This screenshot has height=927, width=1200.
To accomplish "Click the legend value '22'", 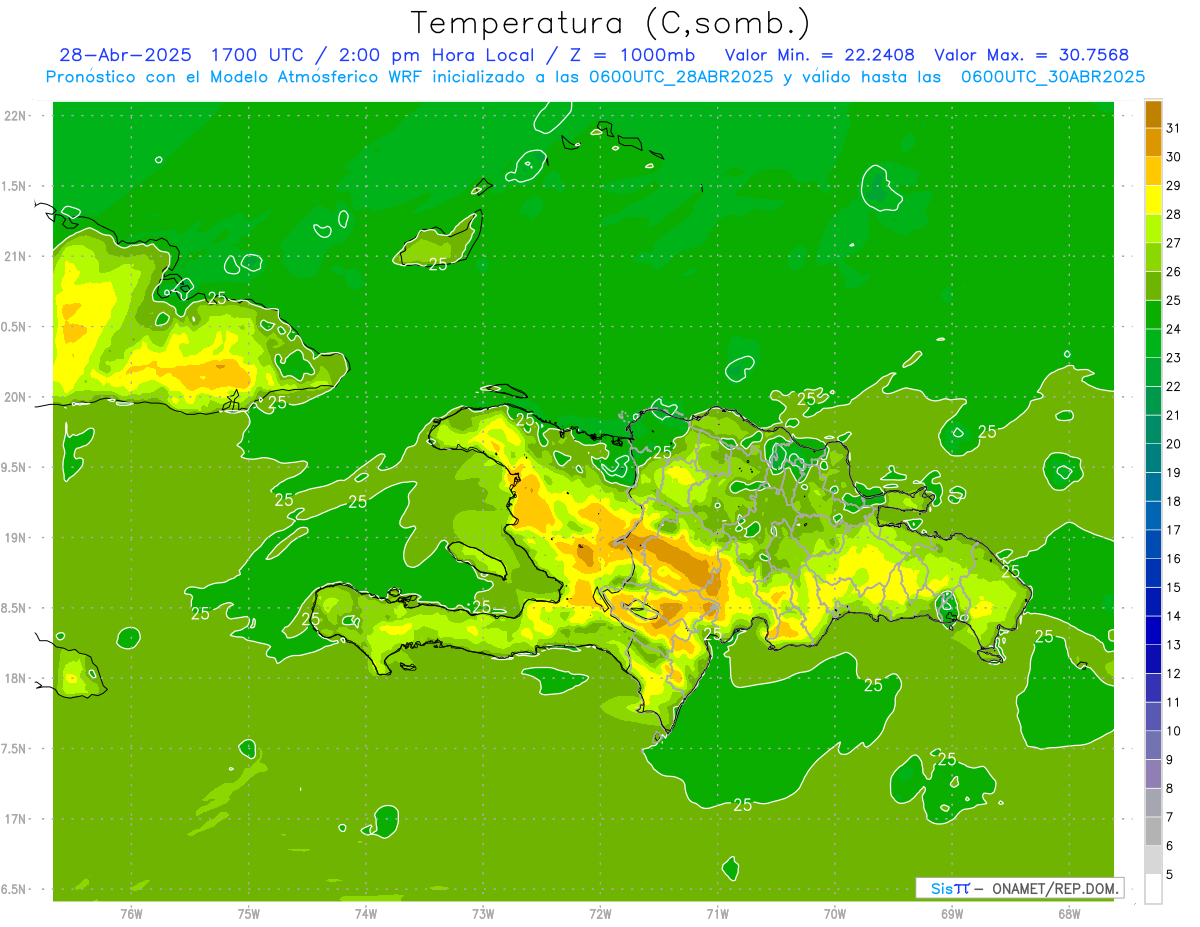I will pos(1174,387).
